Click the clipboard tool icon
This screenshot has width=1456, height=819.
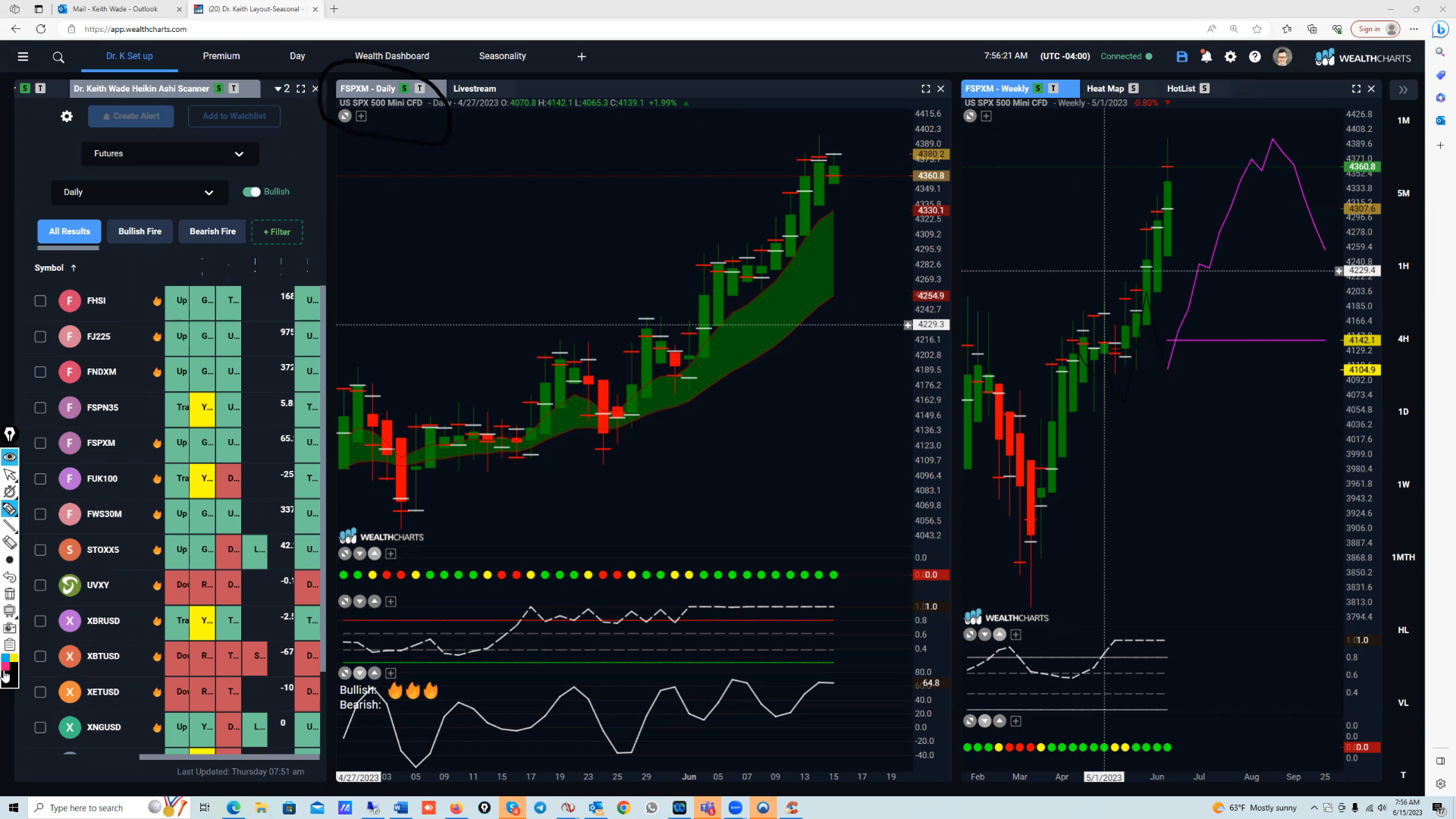coord(10,645)
